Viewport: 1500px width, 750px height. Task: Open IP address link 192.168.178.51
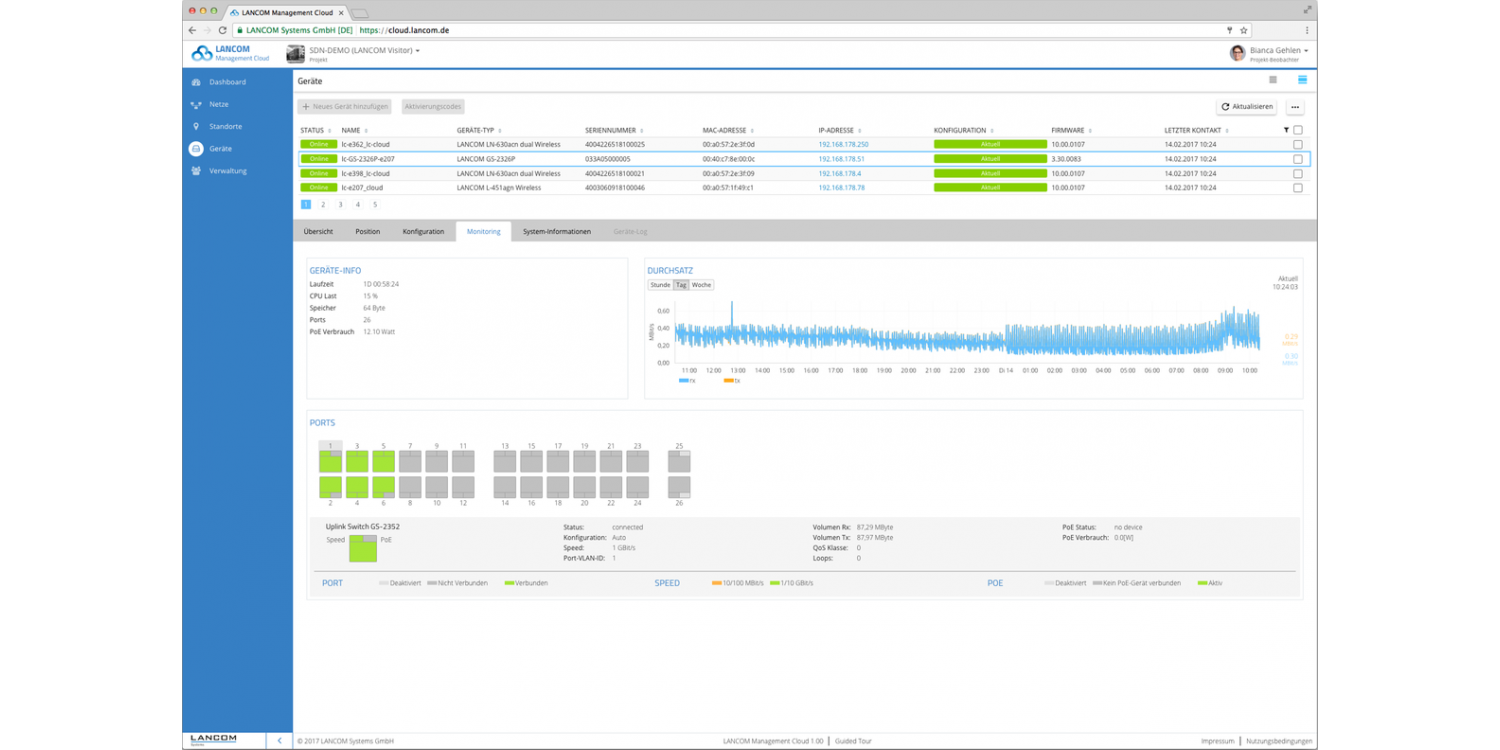point(841,159)
